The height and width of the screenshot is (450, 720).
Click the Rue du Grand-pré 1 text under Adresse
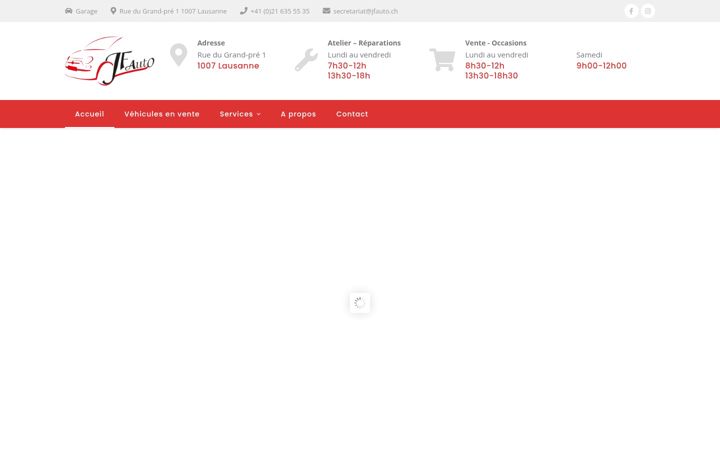click(x=231, y=55)
